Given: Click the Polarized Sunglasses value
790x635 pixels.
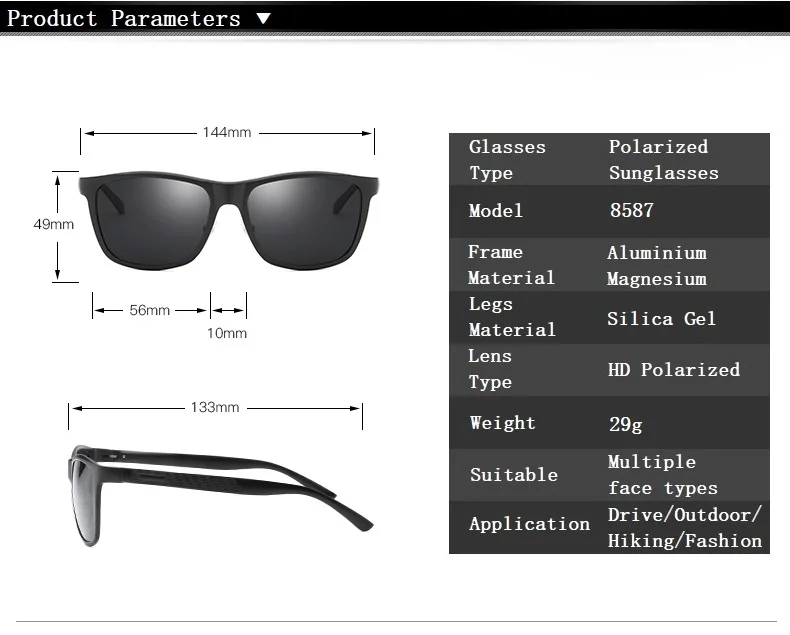Looking at the screenshot, I should pos(664,160).
